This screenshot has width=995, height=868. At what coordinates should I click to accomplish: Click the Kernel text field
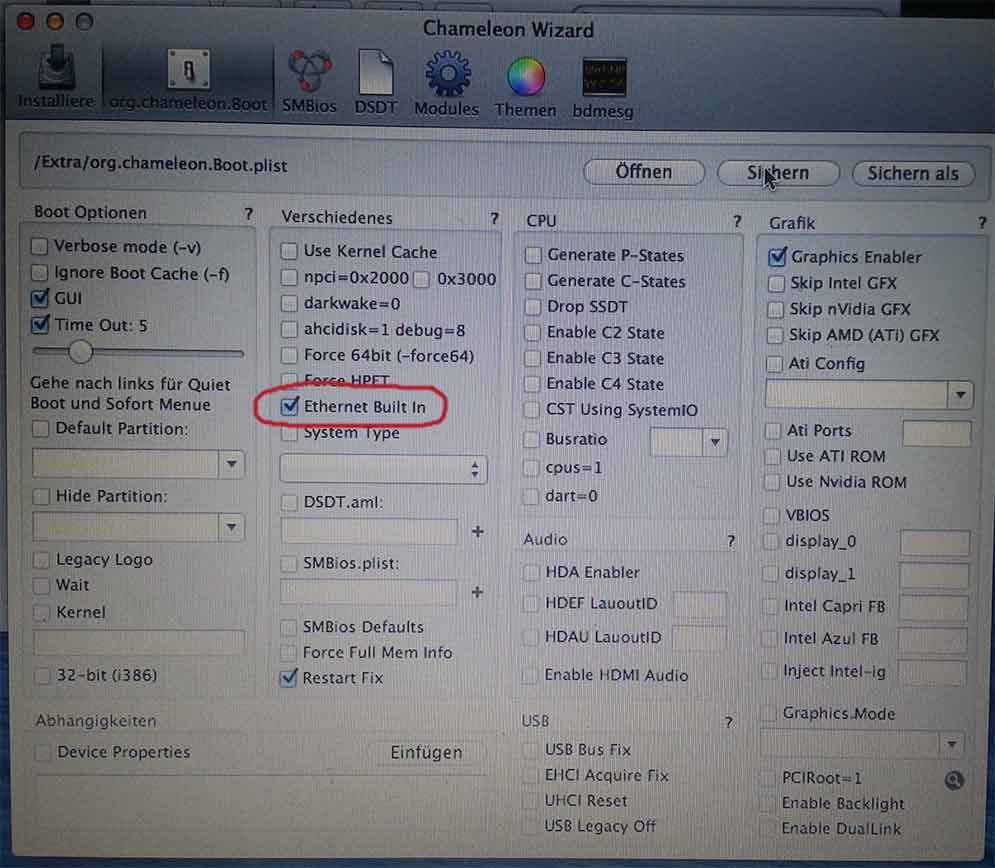pyautogui.click(x=138, y=642)
